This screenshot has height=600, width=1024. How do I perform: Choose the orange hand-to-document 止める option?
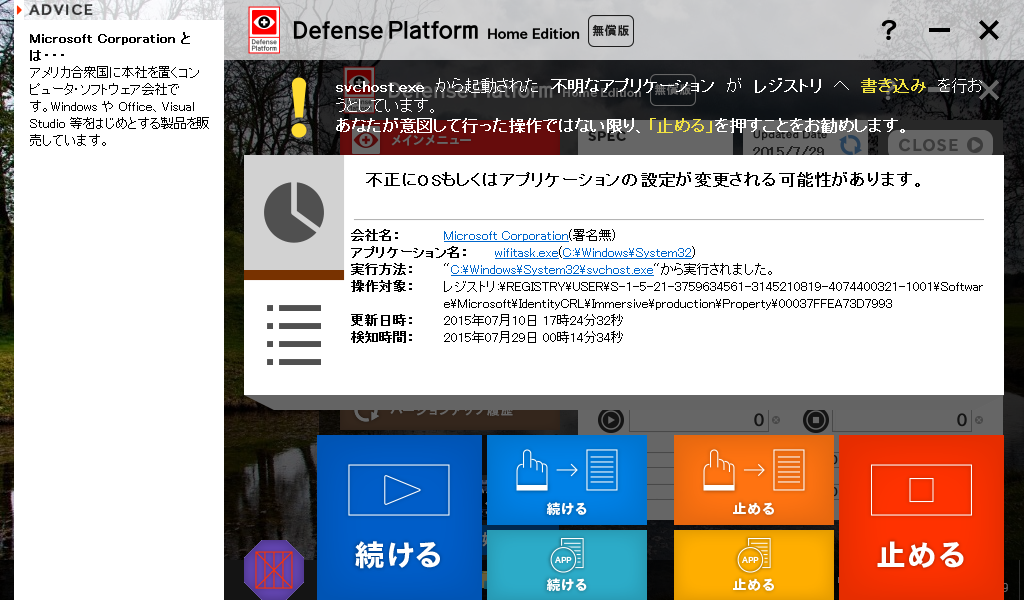[x=754, y=480]
